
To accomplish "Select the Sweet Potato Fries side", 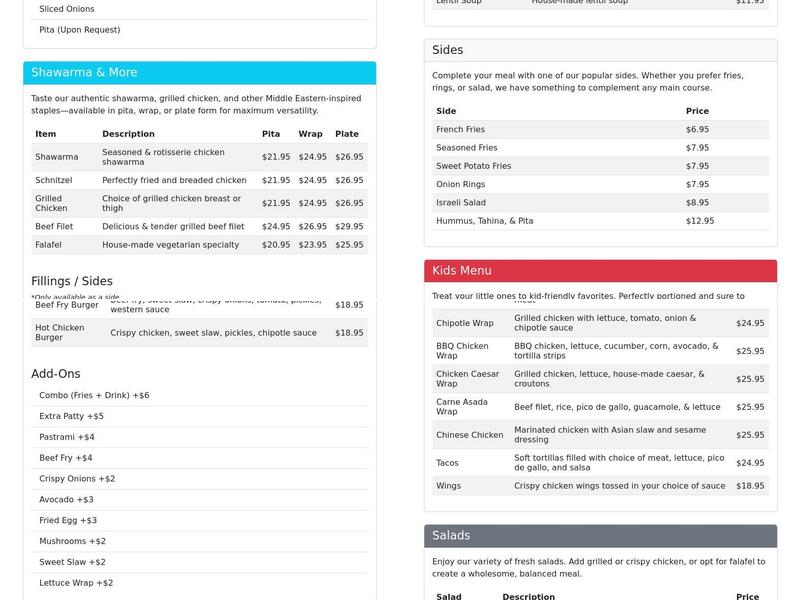I will click(473, 166).
